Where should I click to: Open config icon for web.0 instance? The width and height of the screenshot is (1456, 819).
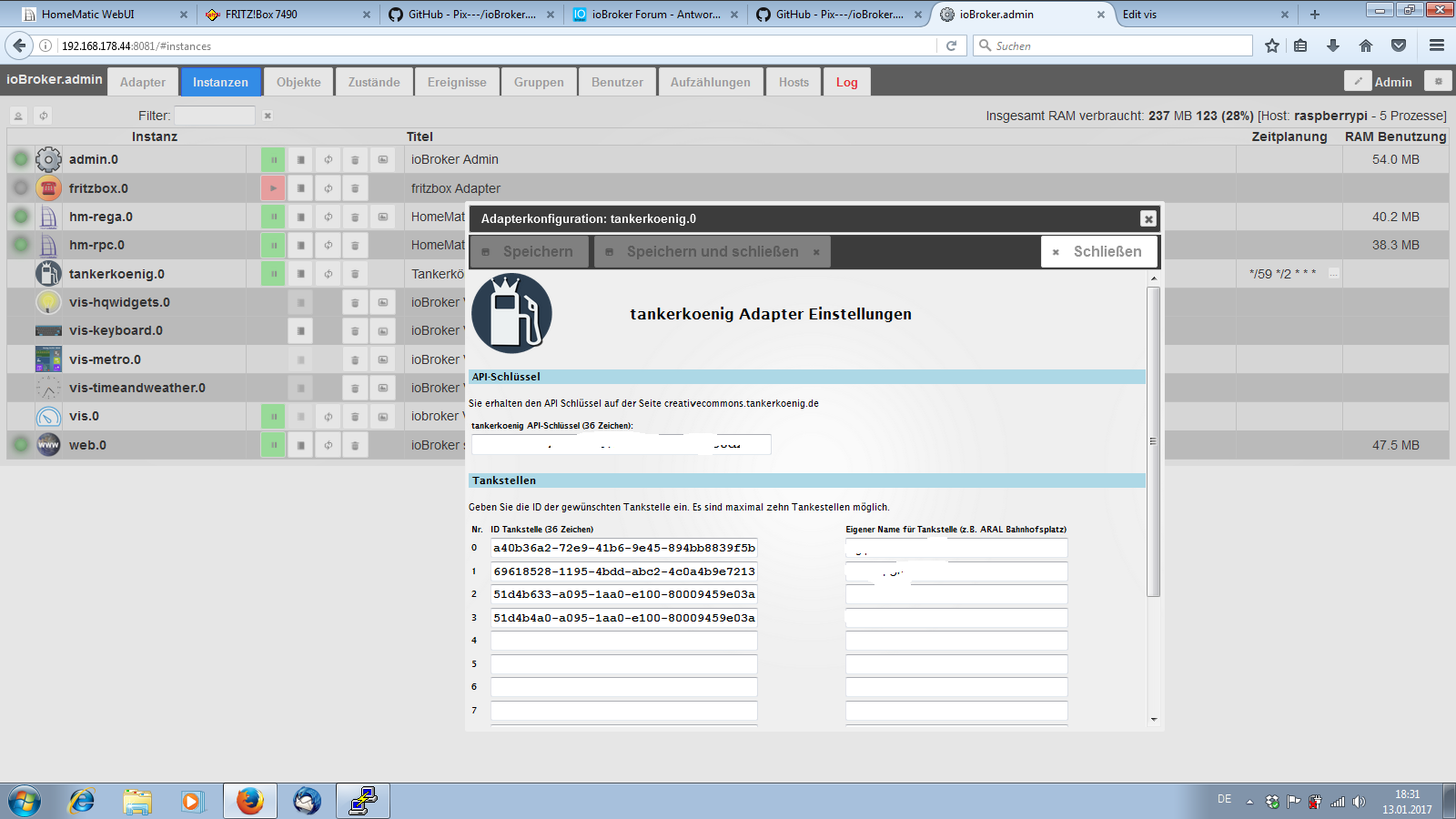coord(300,445)
